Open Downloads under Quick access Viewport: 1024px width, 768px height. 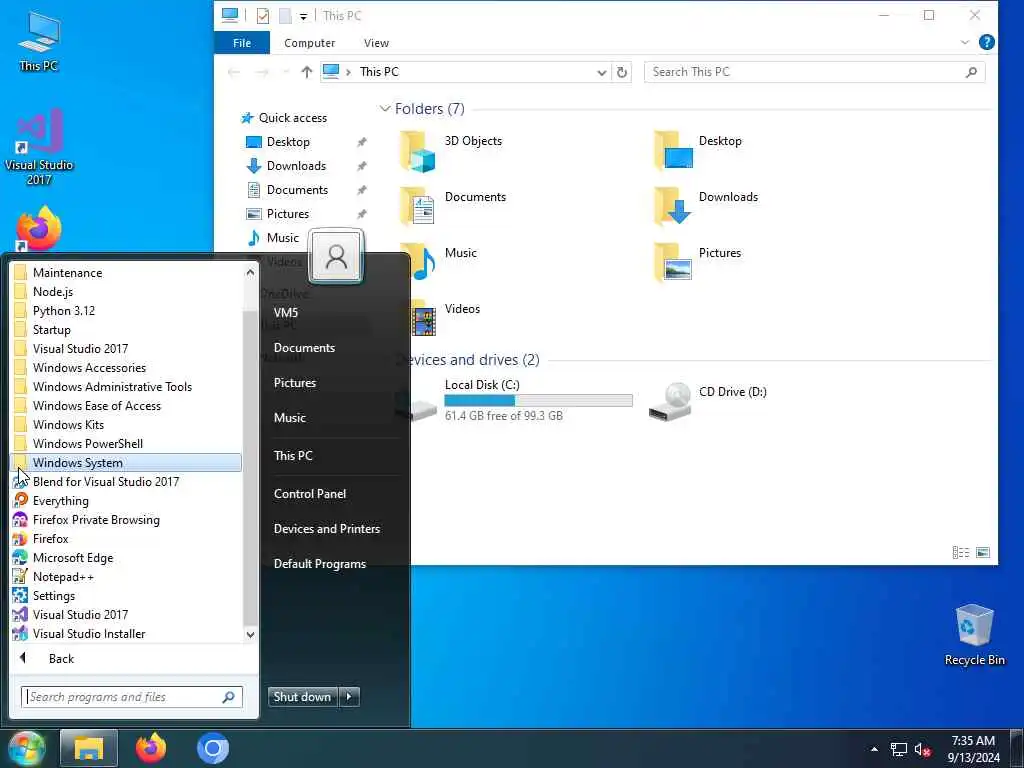point(296,166)
